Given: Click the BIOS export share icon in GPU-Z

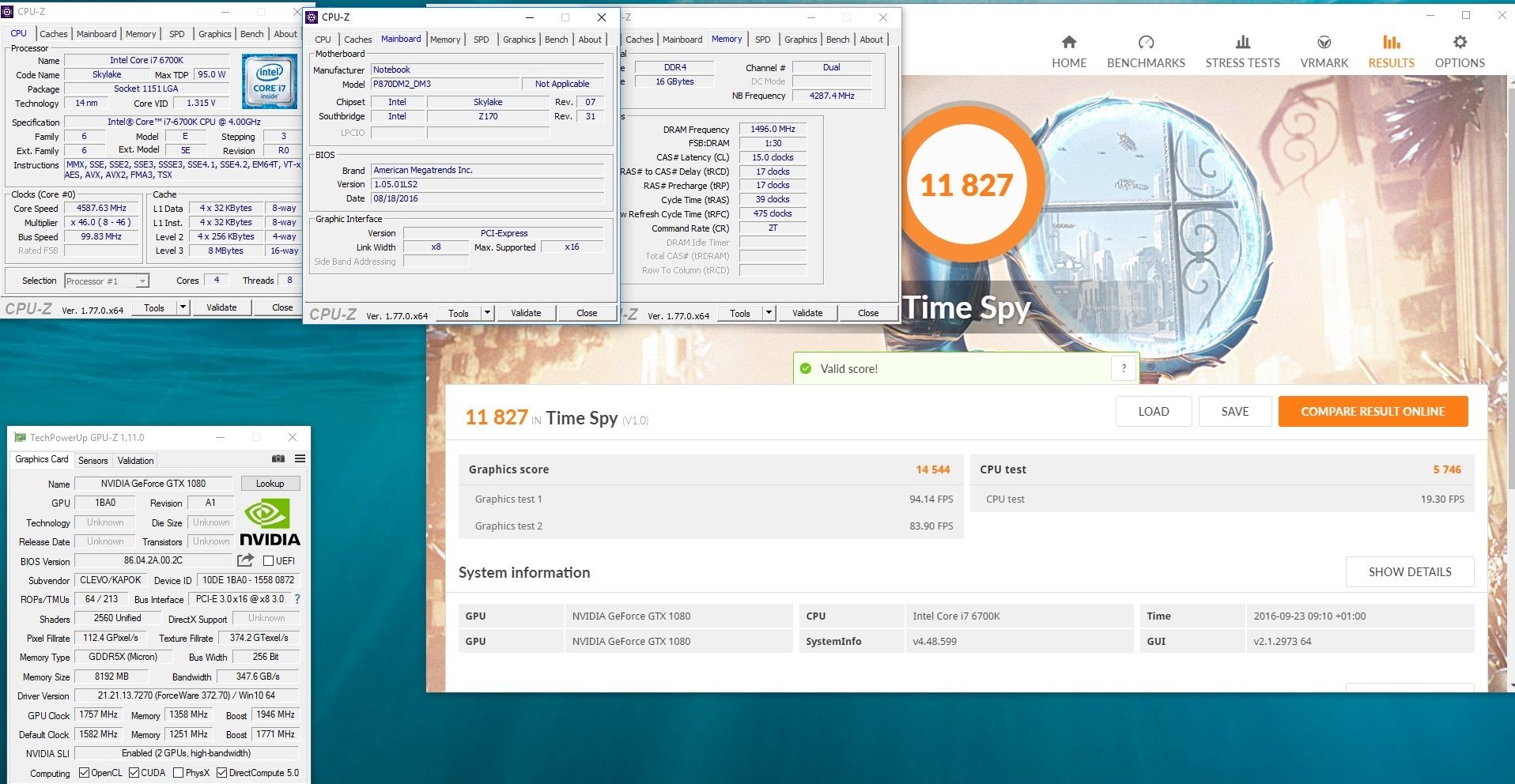Looking at the screenshot, I should [x=246, y=560].
